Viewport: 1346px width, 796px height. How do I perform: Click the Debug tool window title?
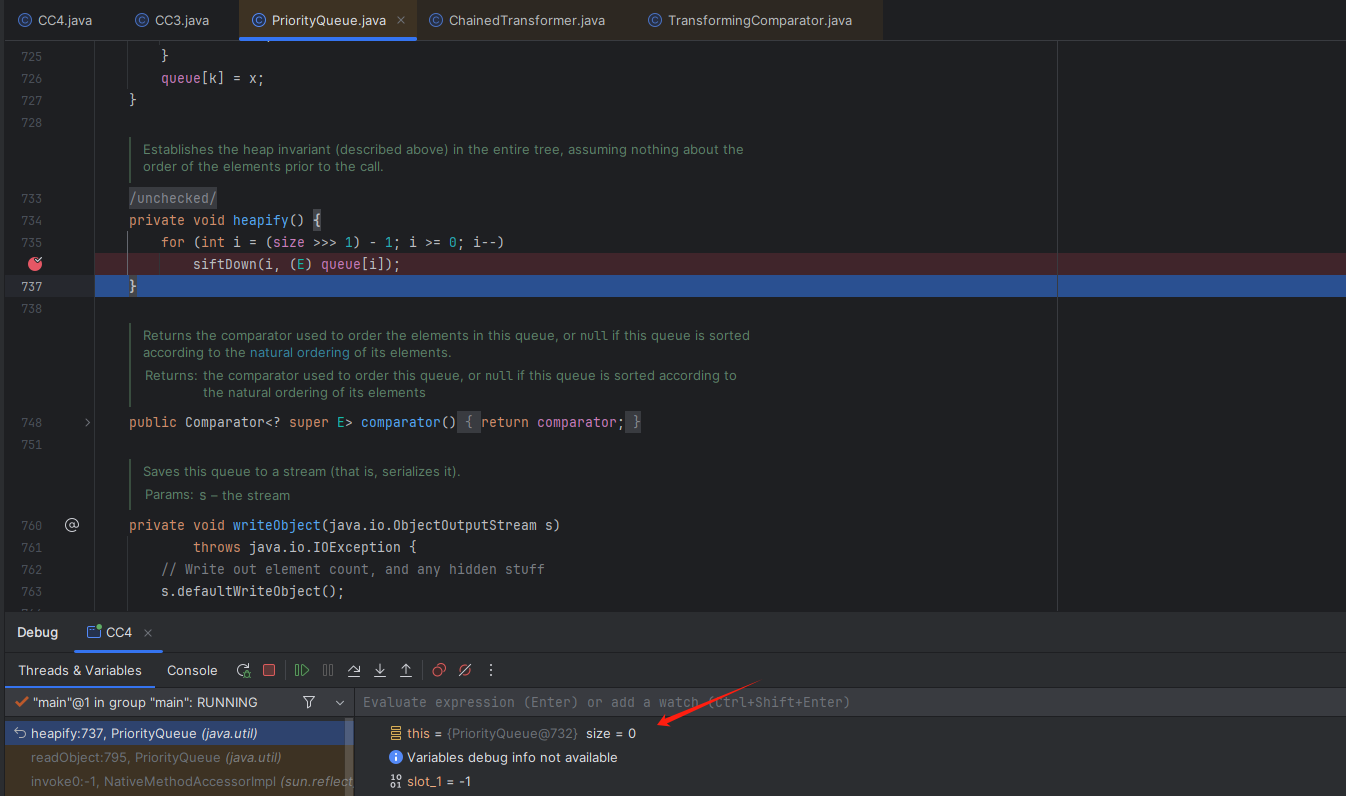37,632
